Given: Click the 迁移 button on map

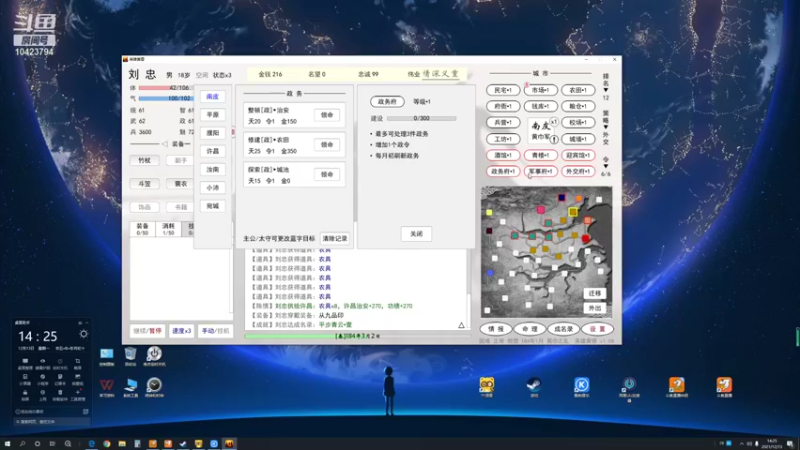Looking at the screenshot, I should (x=595, y=293).
